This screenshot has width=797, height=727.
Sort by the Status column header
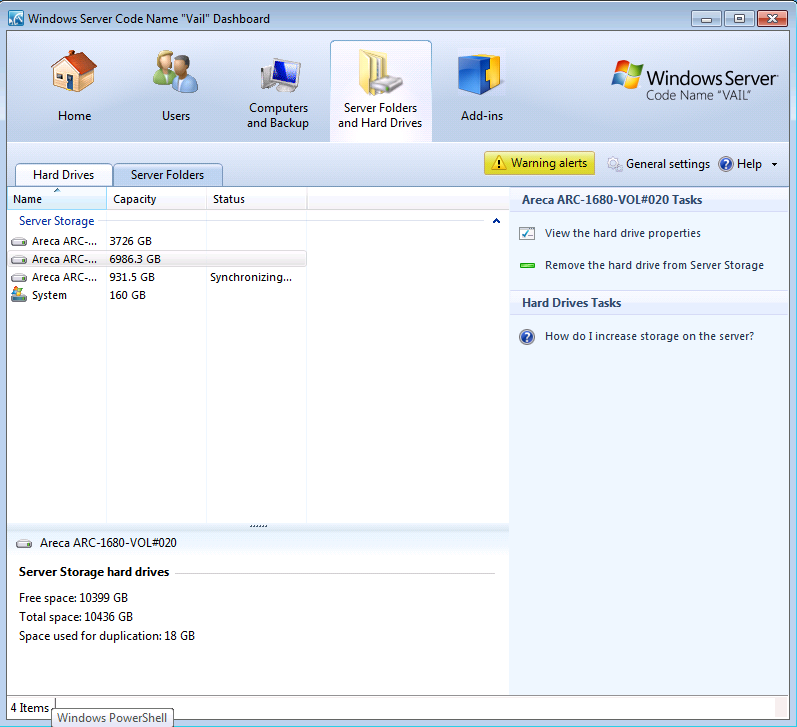point(256,199)
